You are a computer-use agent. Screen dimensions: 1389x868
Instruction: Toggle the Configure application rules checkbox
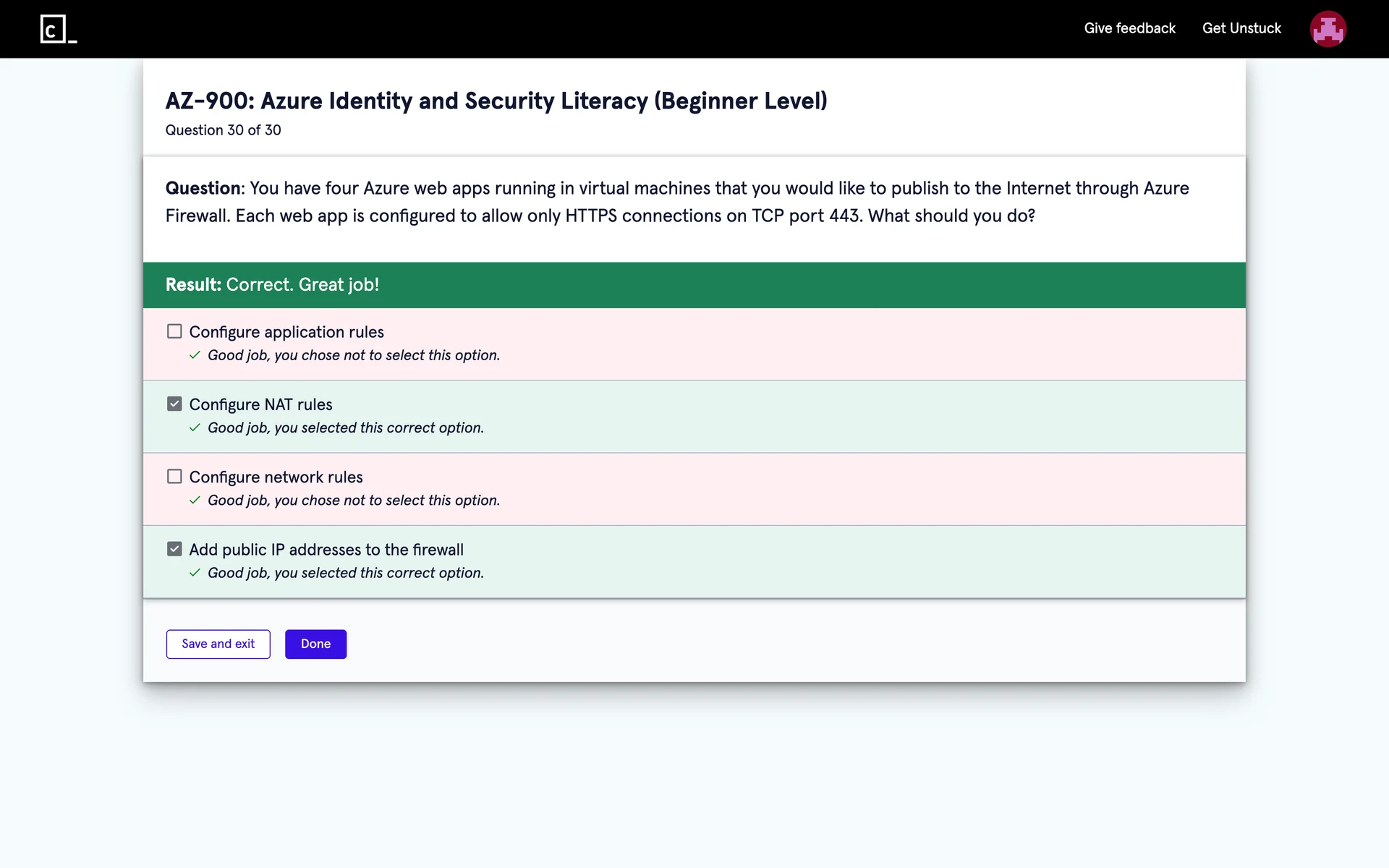(174, 331)
